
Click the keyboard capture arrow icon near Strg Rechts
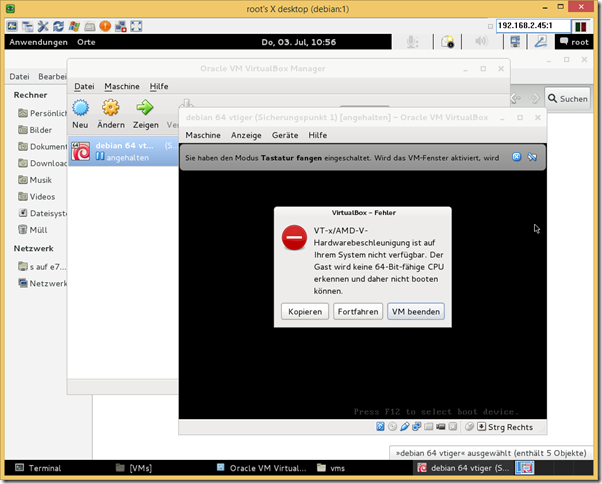(x=481, y=426)
